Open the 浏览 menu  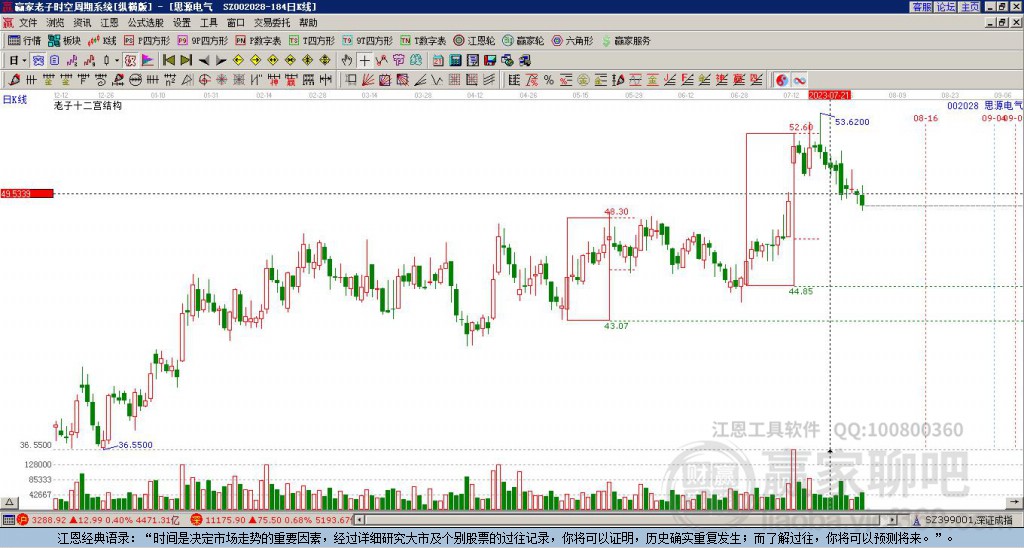pyautogui.click(x=56, y=23)
